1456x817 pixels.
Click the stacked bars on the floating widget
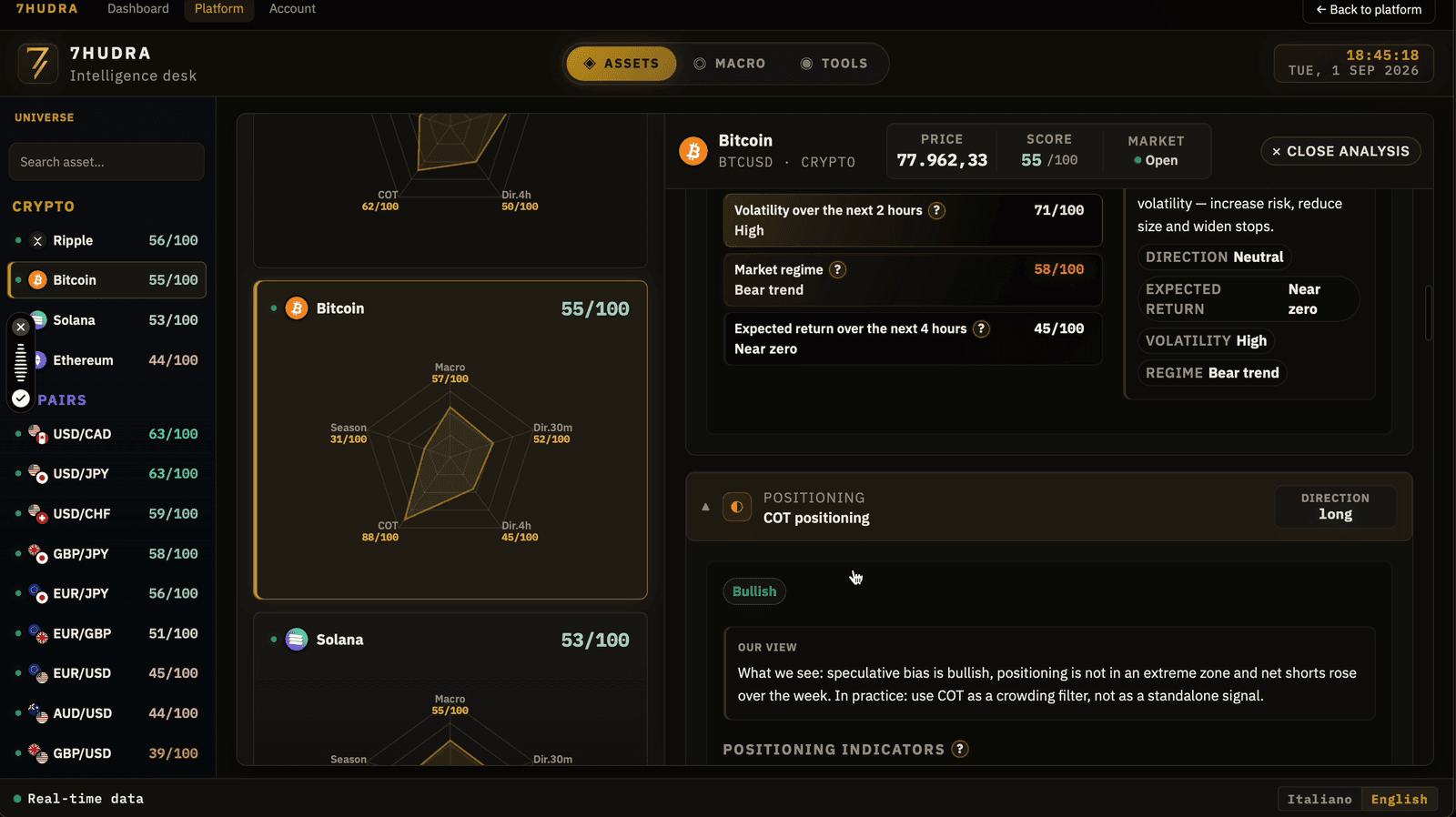click(21, 362)
